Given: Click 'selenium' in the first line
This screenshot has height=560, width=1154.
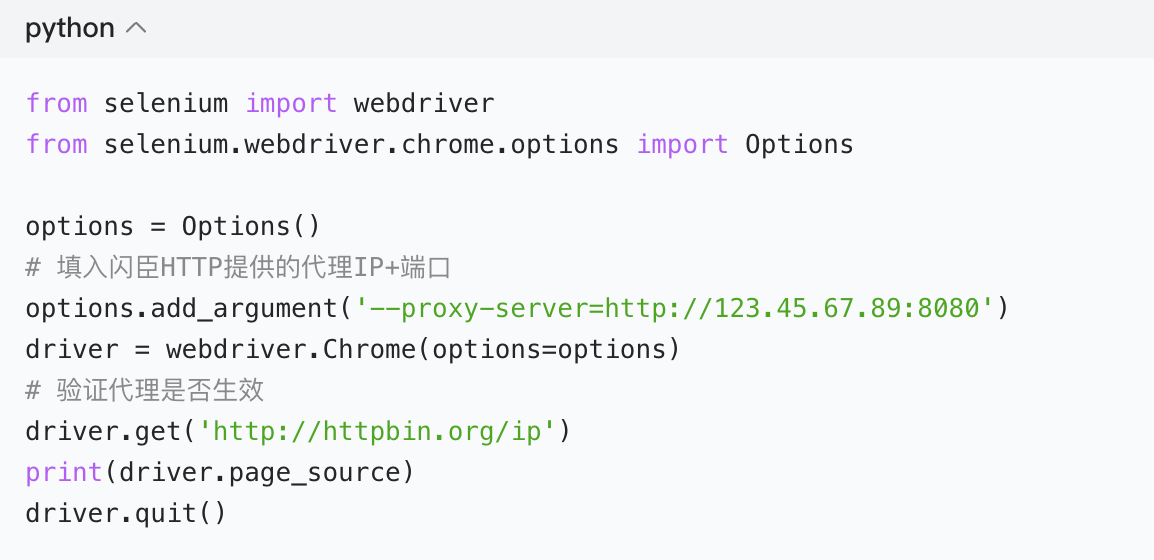Looking at the screenshot, I should (166, 103).
